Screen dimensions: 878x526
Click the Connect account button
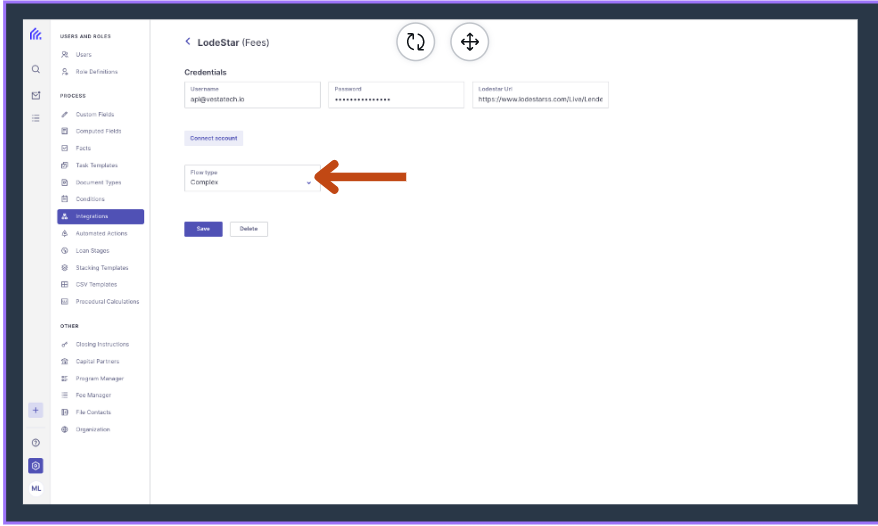click(x=213, y=138)
